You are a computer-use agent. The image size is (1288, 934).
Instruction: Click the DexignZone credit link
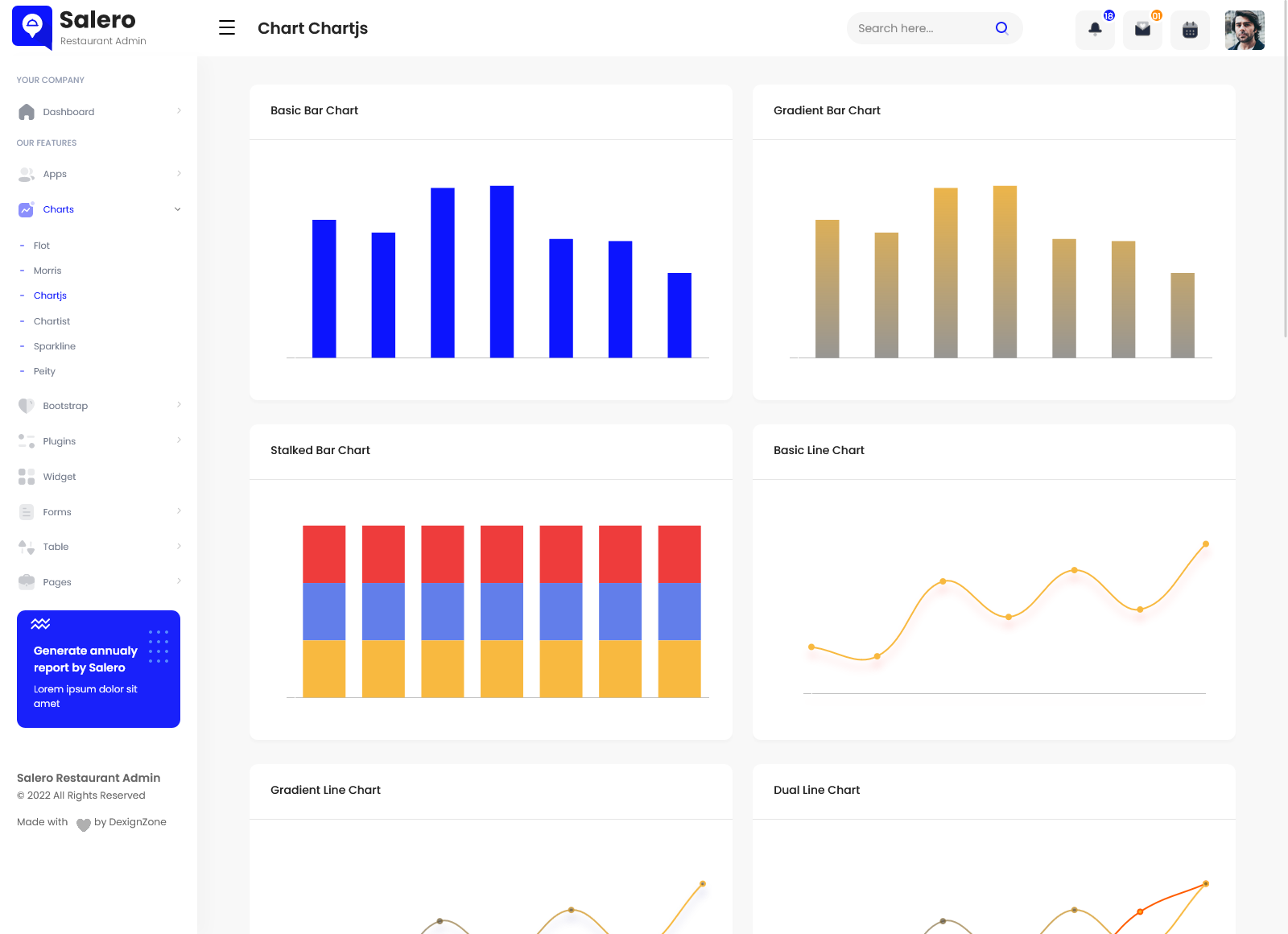pos(130,822)
